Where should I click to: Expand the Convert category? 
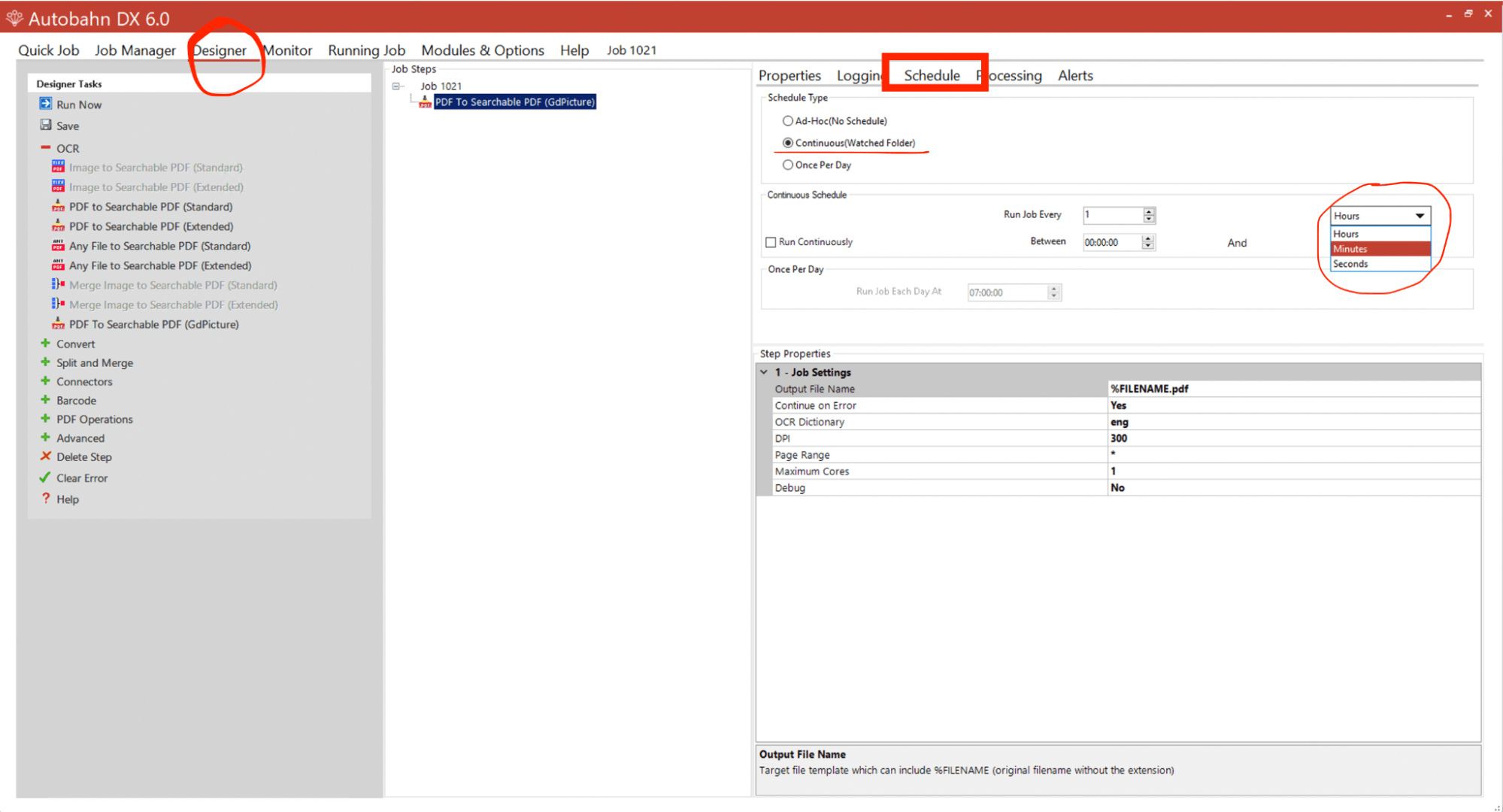44,344
